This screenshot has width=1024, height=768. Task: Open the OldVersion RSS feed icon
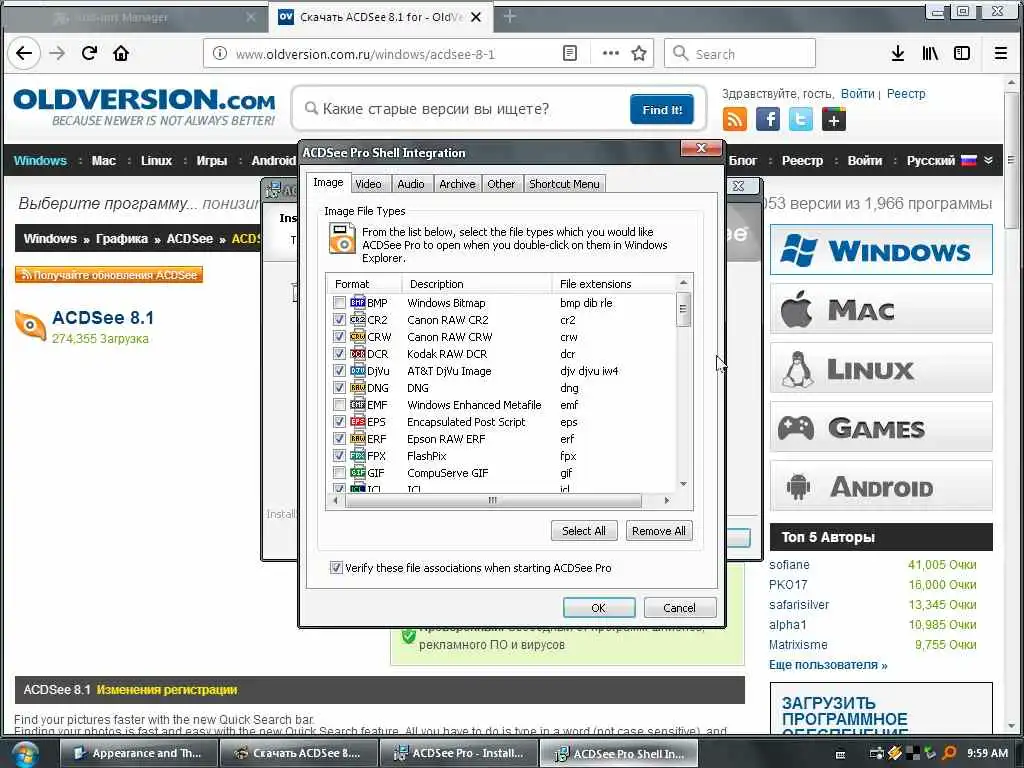735,120
